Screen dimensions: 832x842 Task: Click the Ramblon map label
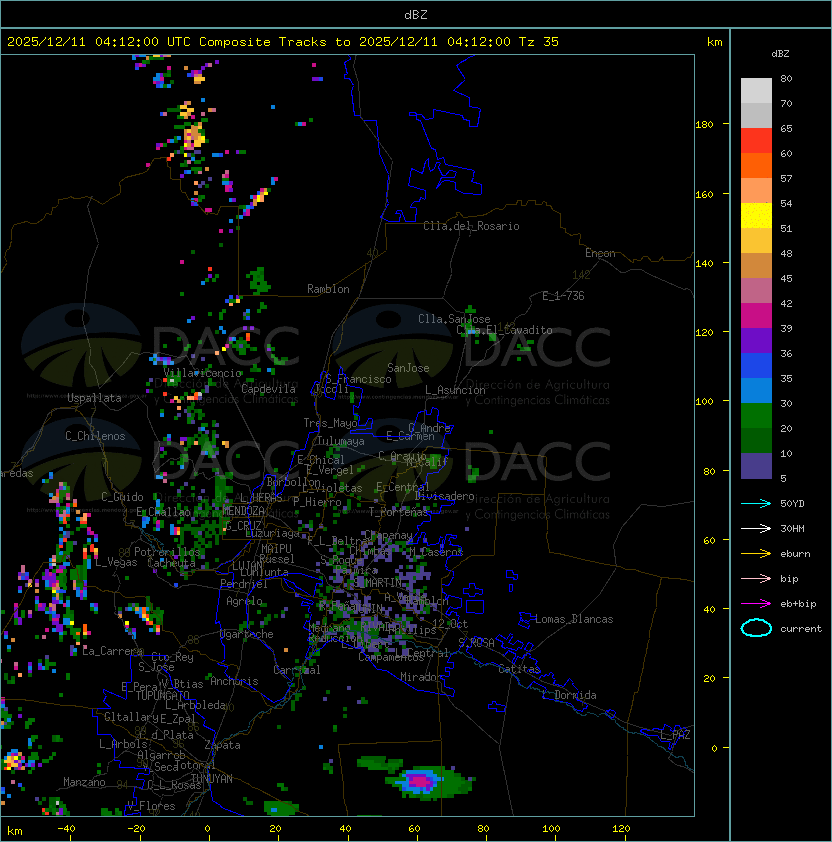tap(328, 289)
